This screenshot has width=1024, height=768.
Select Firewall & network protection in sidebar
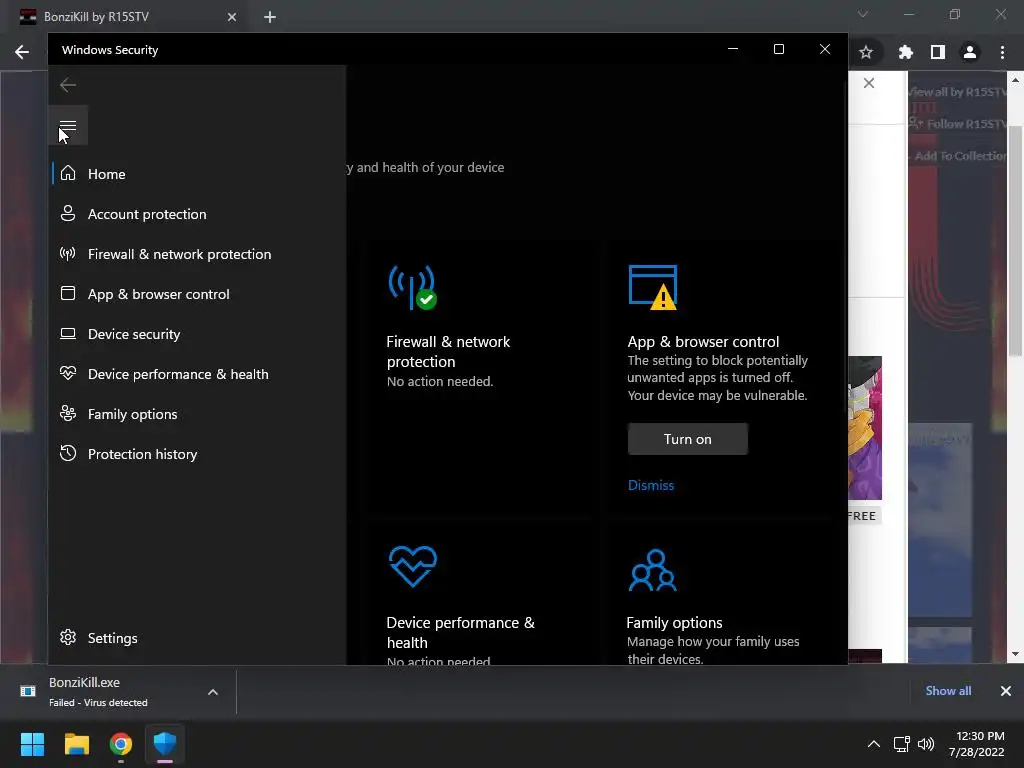tap(199, 254)
